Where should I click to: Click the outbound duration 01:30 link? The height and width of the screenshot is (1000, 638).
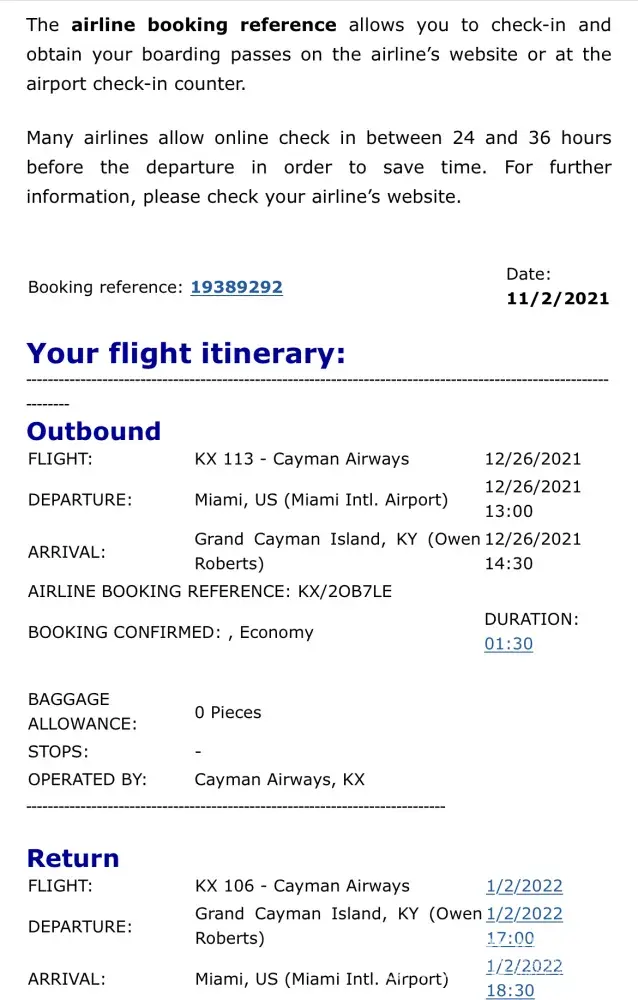(508, 644)
